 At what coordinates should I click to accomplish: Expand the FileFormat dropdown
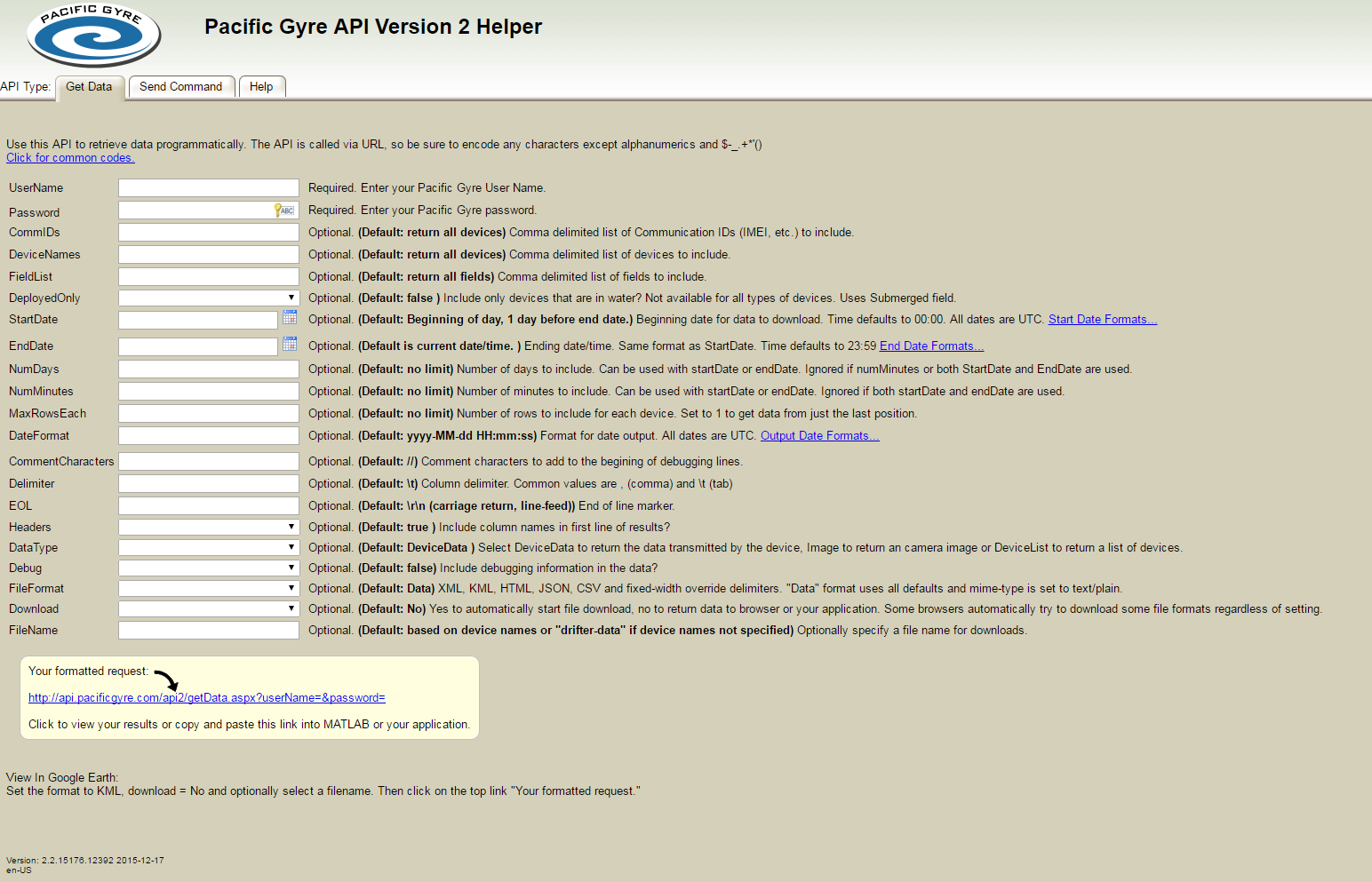[x=209, y=588]
